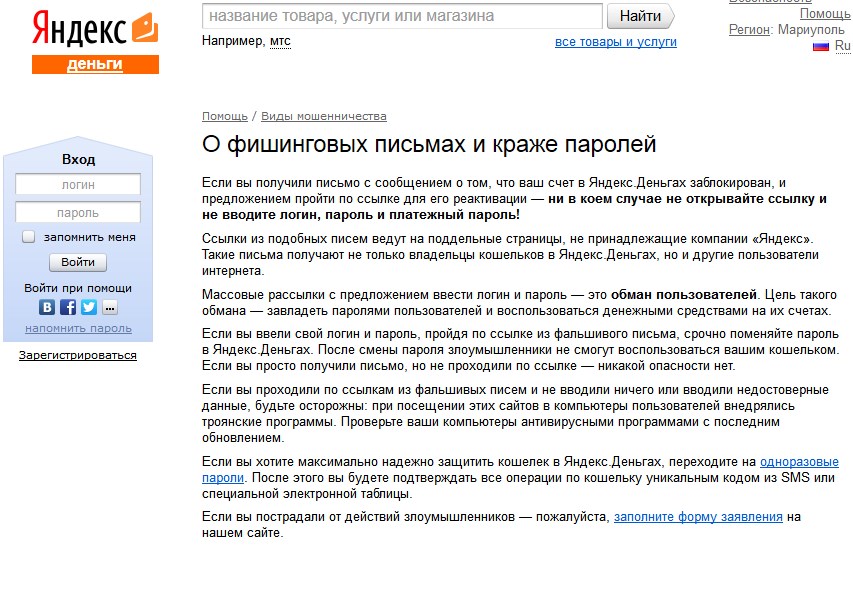Click the "мтс" example search link
The image size is (853, 613).
pyautogui.click(x=280, y=41)
